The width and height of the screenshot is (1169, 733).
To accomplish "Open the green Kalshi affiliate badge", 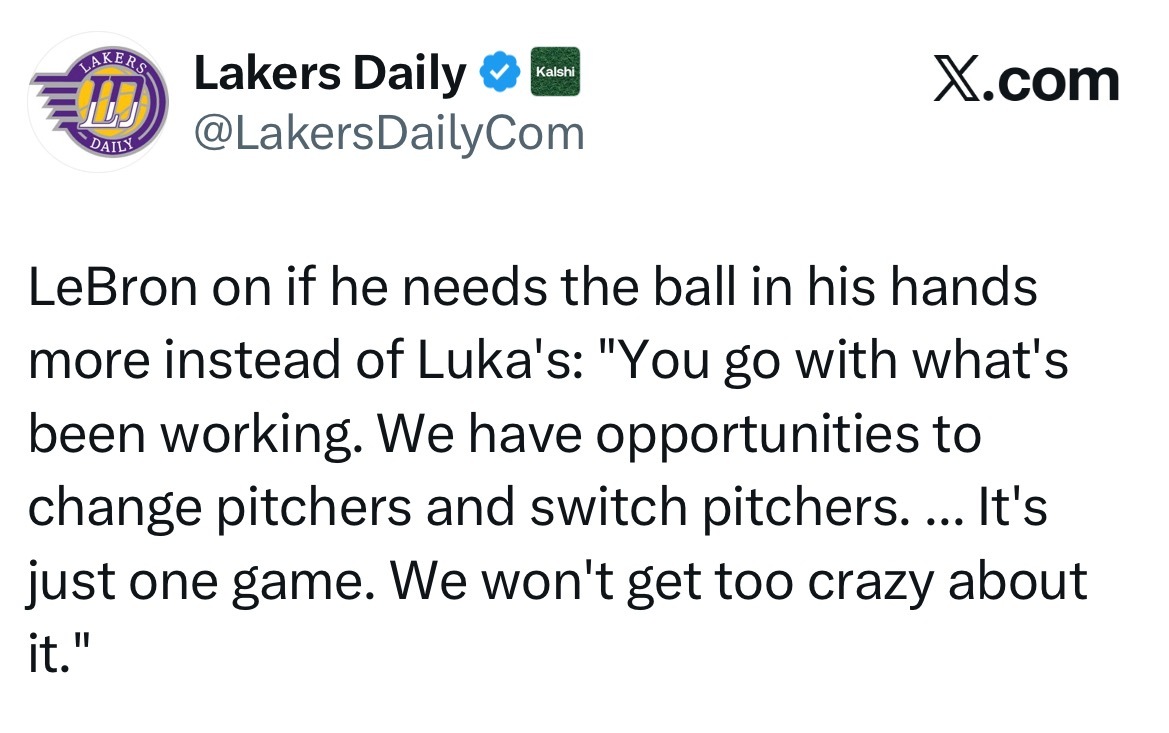I will (555, 72).
